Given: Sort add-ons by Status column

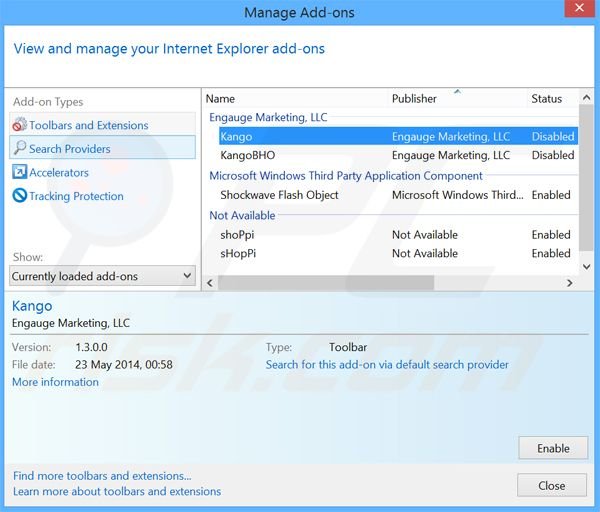Looking at the screenshot, I should tap(550, 99).
